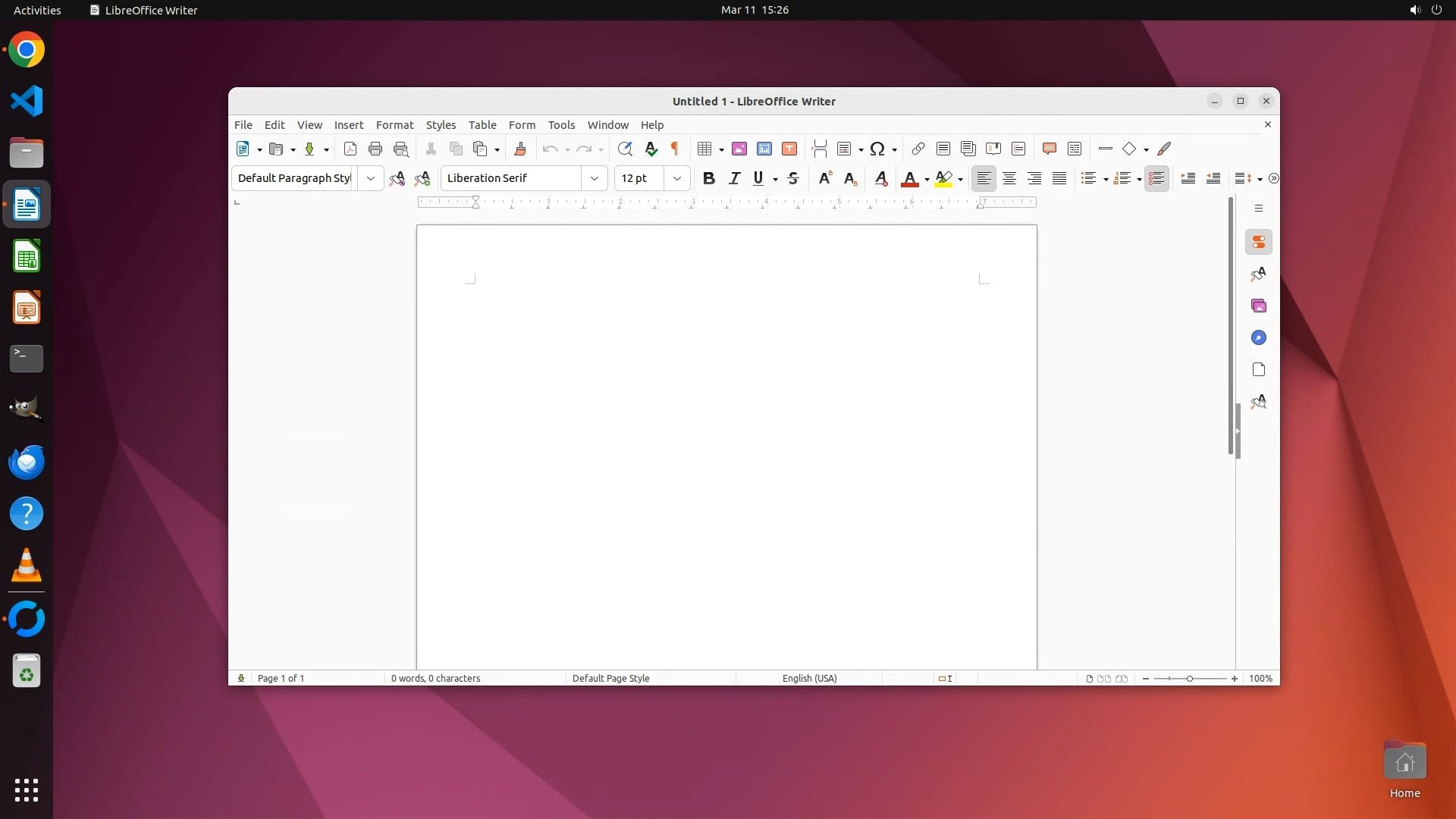This screenshot has width=1456, height=819.
Task: Click the Print icon in toolbar
Action: point(375,149)
